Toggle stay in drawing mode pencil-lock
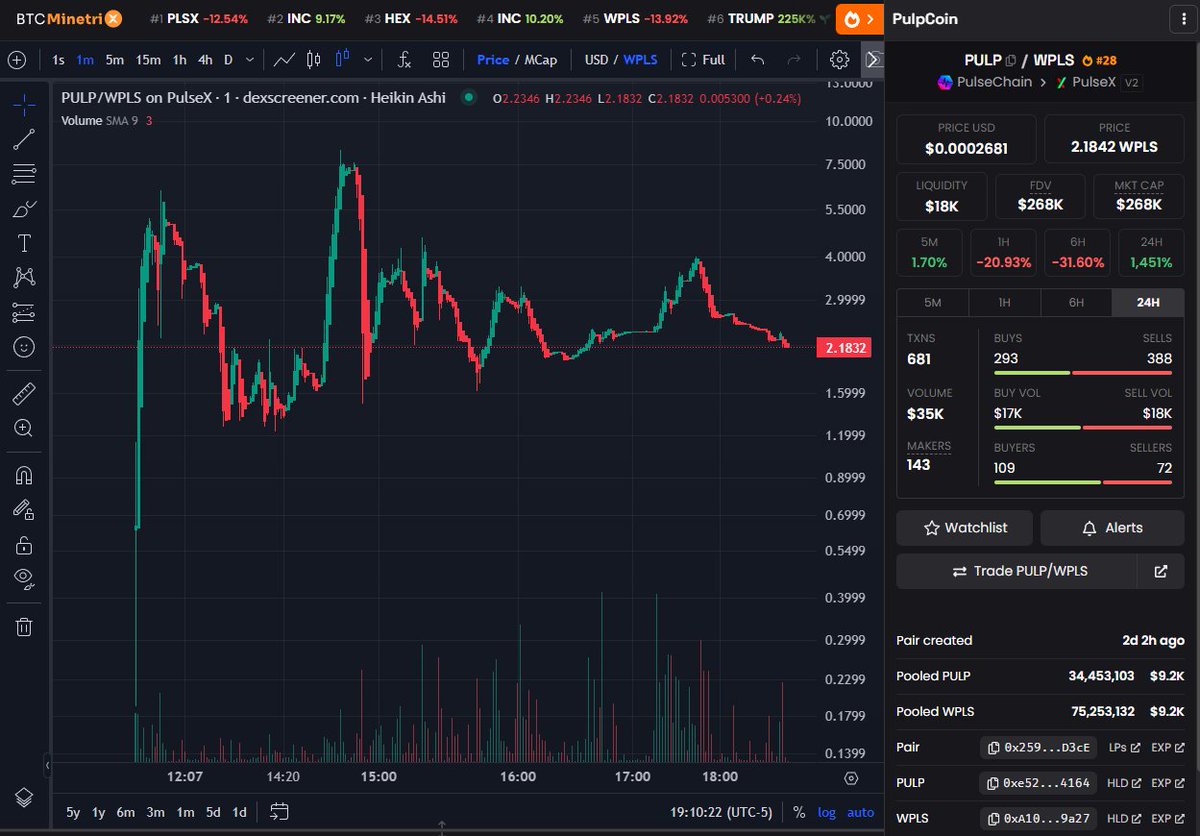The height and width of the screenshot is (836, 1200). tap(24, 509)
